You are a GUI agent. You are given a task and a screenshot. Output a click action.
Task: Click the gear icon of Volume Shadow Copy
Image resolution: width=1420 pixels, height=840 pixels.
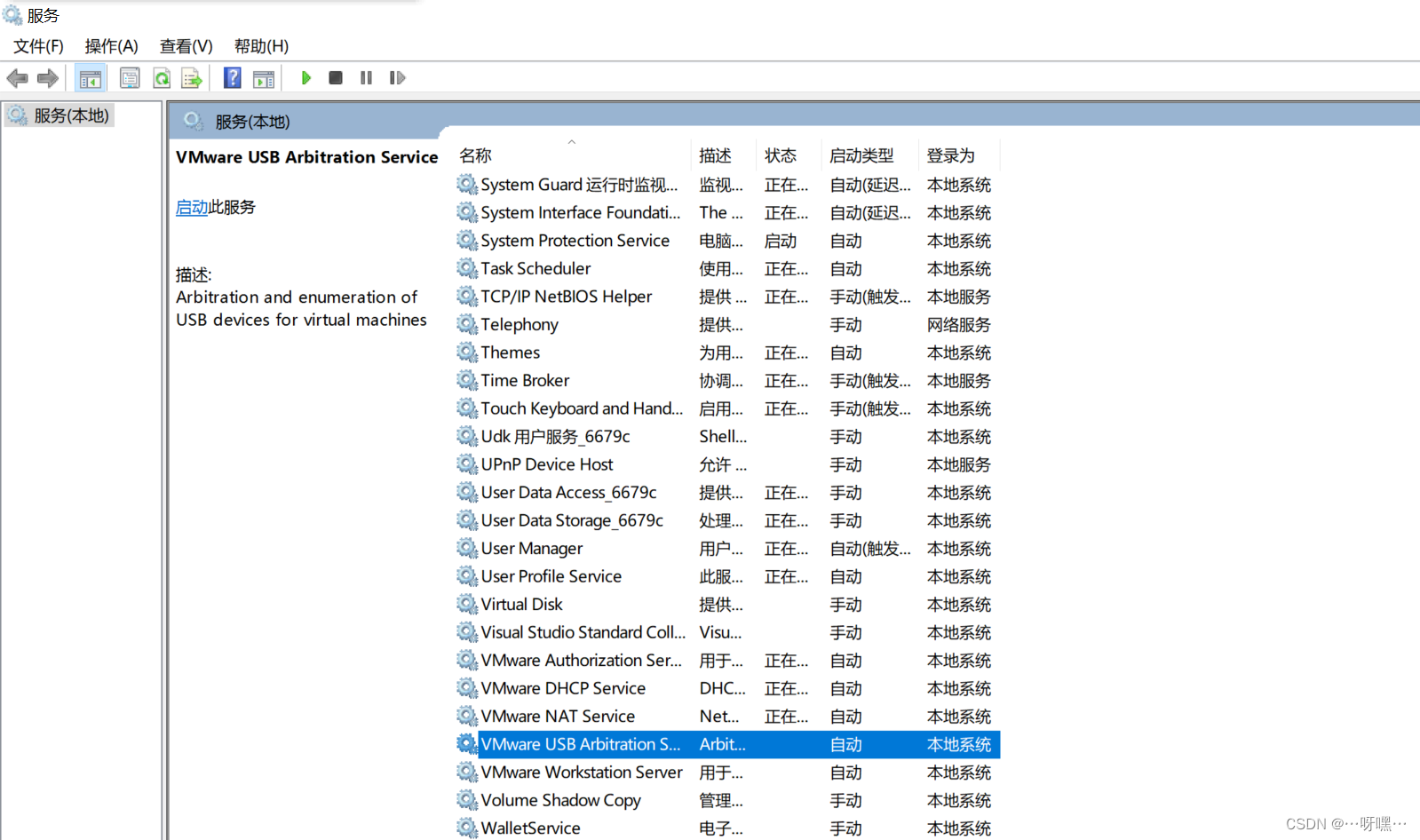(467, 800)
